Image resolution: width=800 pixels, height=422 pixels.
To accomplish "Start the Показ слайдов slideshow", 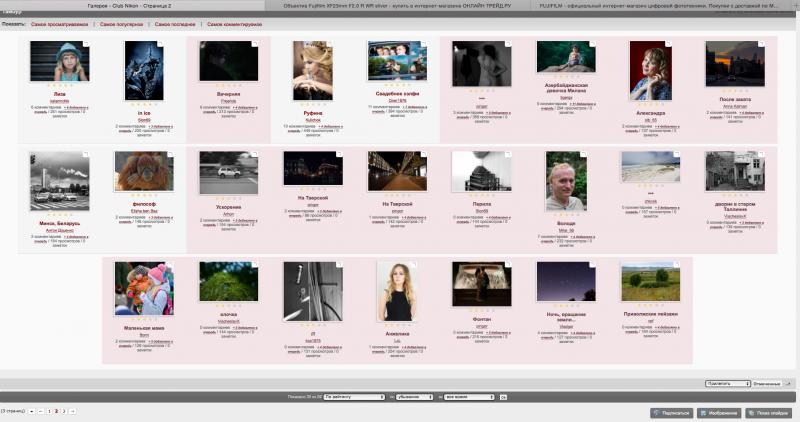I will (x=767, y=413).
